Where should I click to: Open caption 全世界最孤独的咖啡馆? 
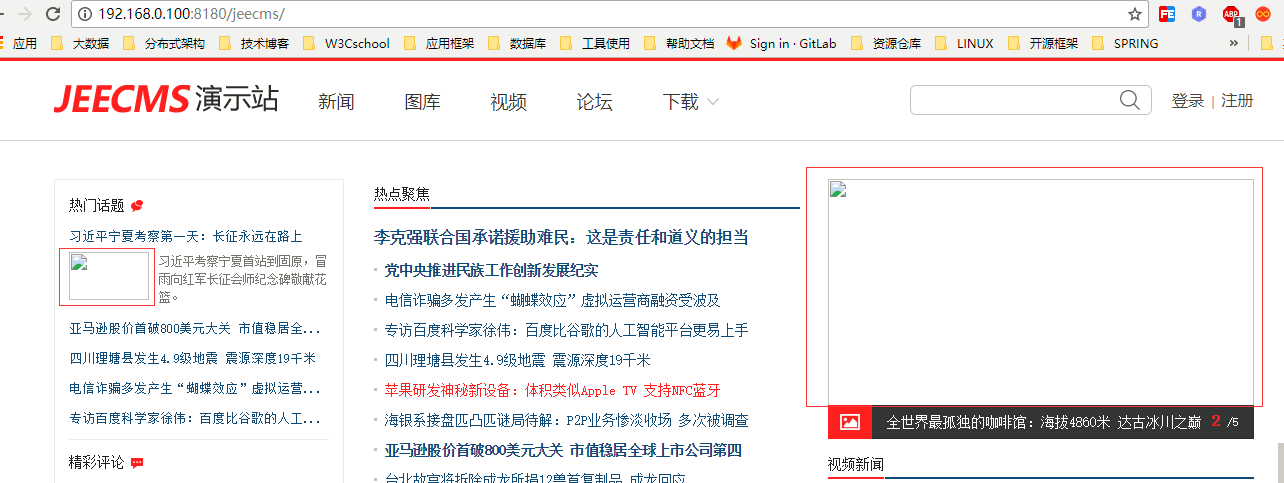coord(1044,422)
